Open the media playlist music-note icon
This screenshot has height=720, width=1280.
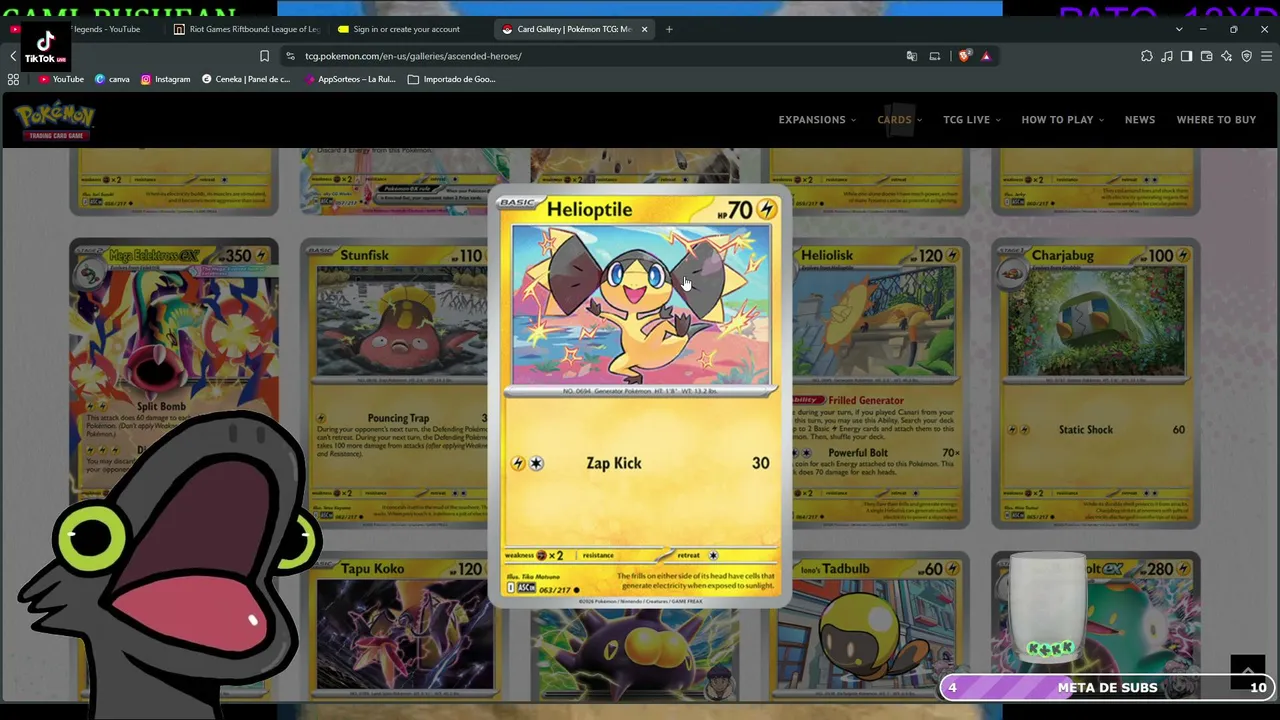pos(1167,56)
